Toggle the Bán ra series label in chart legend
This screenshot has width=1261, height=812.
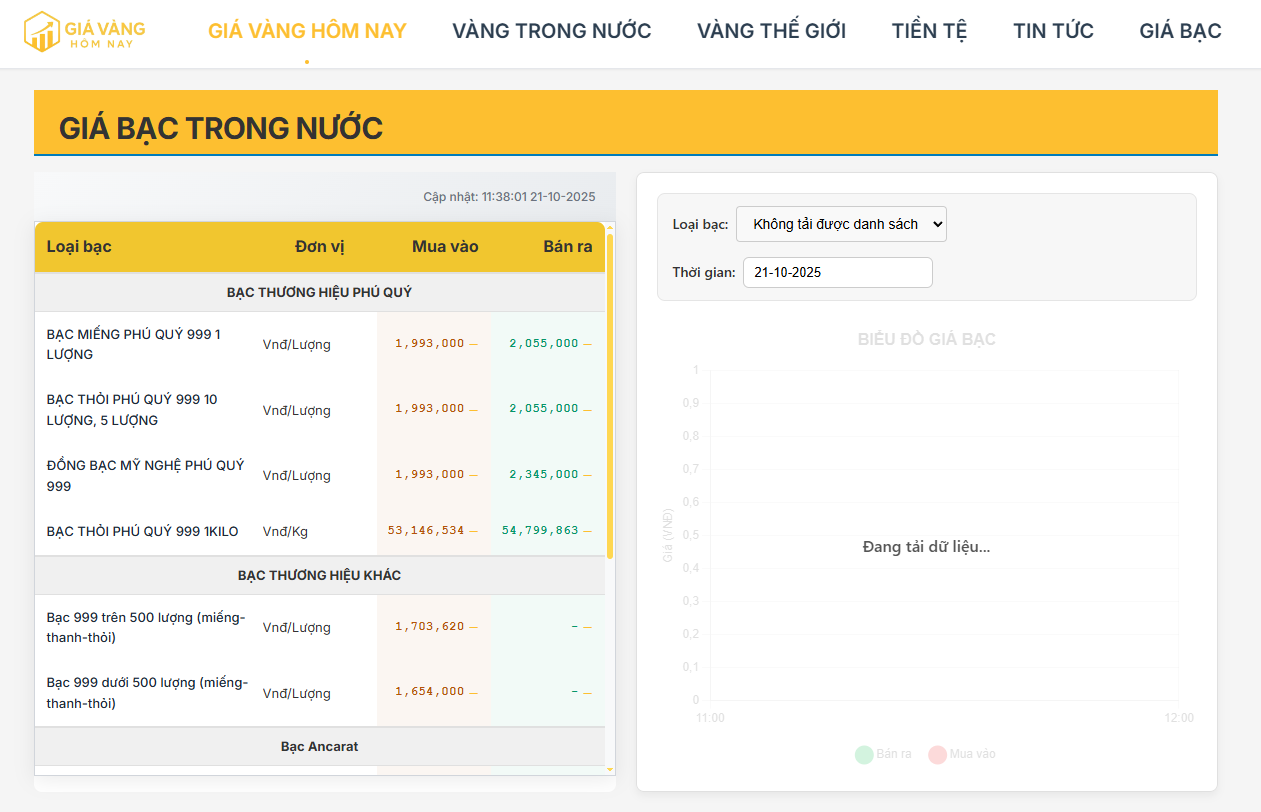[x=893, y=754]
